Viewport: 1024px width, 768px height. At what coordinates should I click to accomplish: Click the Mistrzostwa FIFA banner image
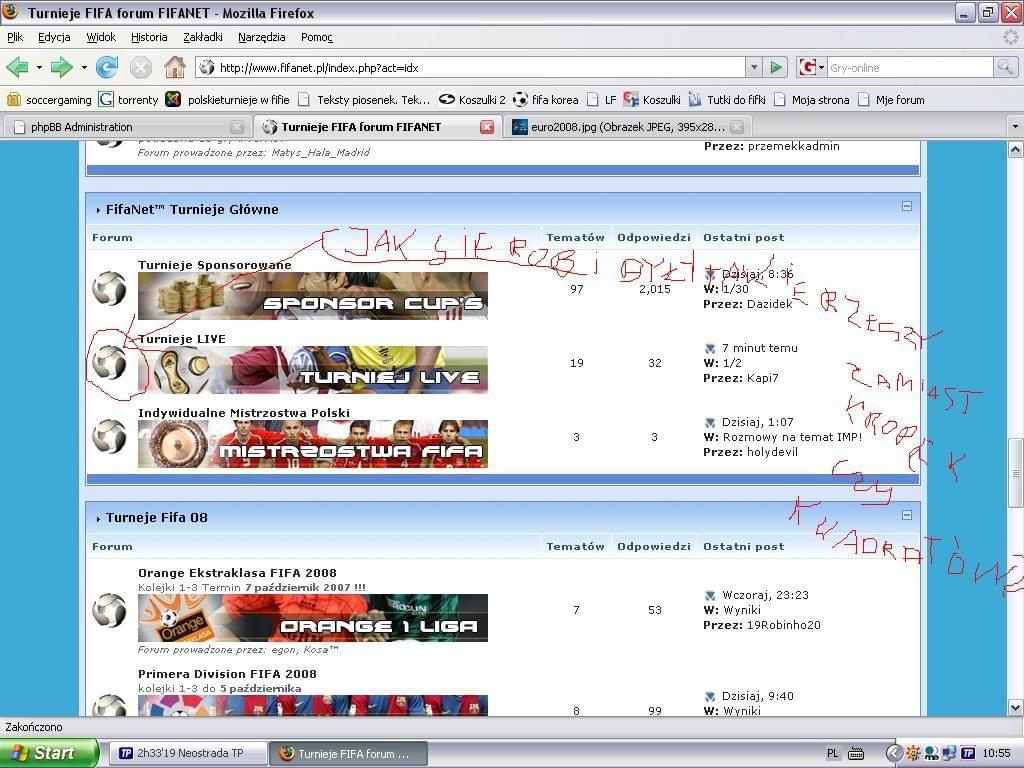pyautogui.click(x=313, y=444)
